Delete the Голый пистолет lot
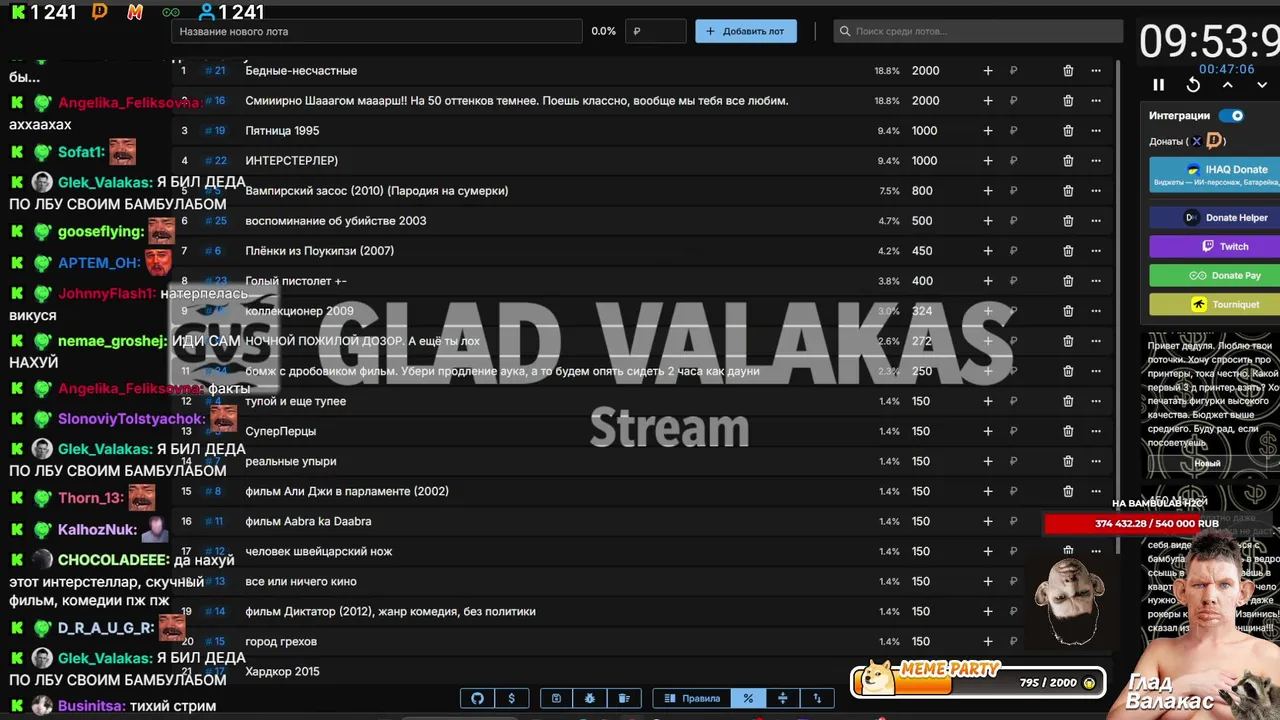The width and height of the screenshot is (1280, 720). tap(1068, 281)
